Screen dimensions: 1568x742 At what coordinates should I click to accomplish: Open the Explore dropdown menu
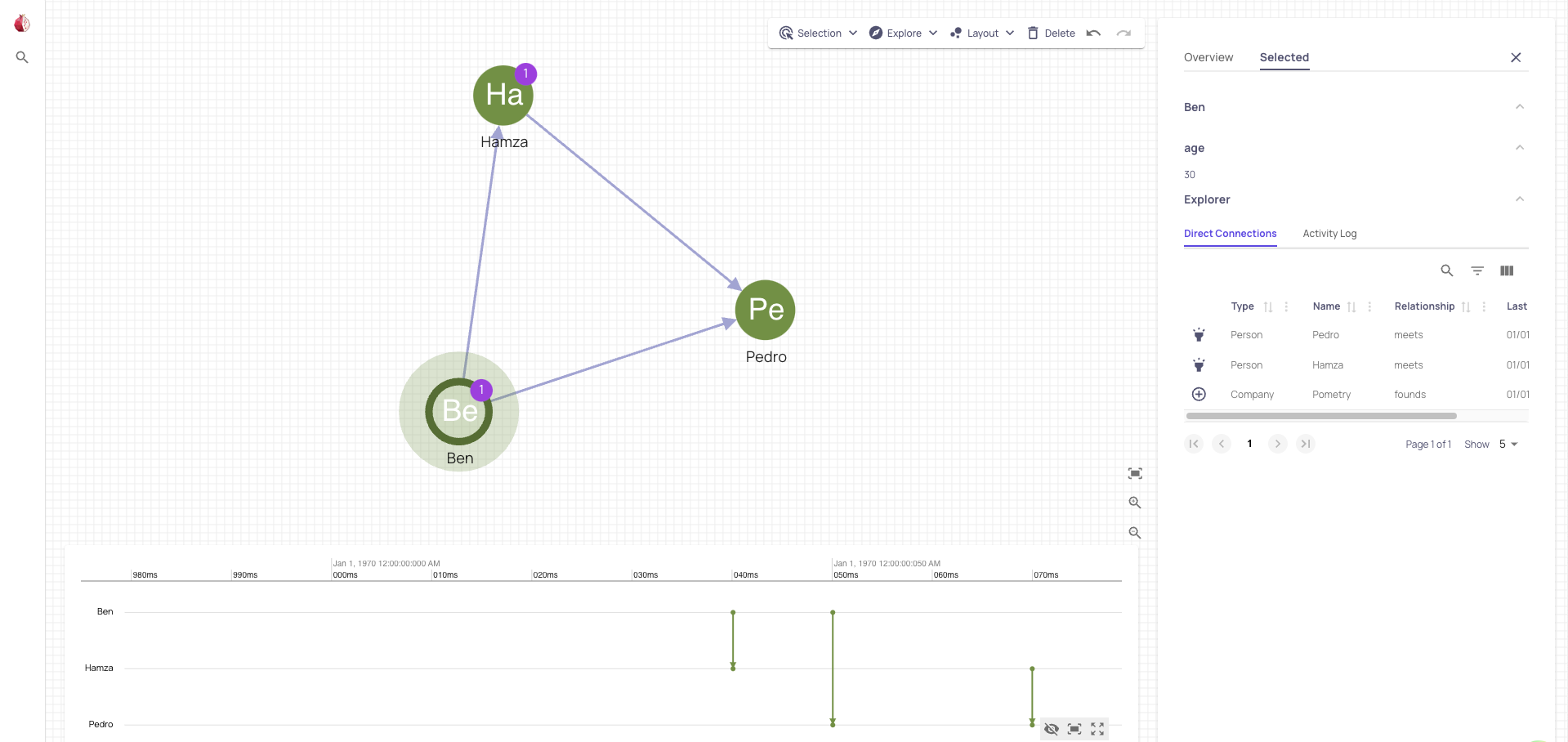(903, 34)
